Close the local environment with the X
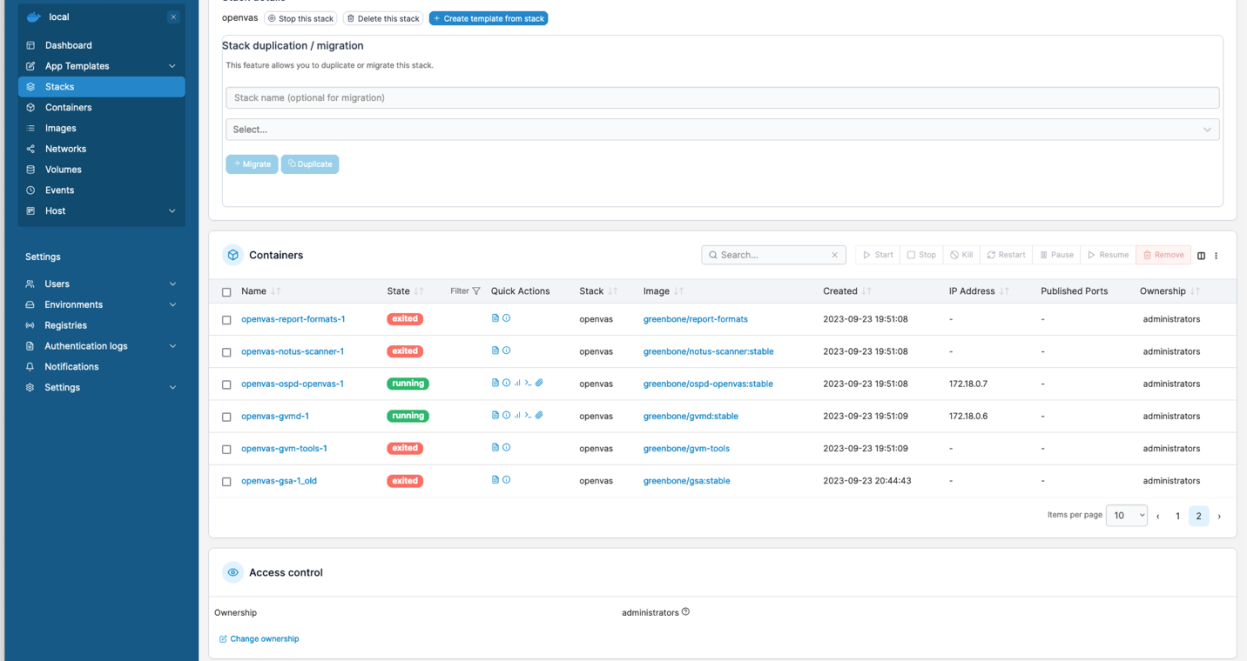 (x=173, y=17)
